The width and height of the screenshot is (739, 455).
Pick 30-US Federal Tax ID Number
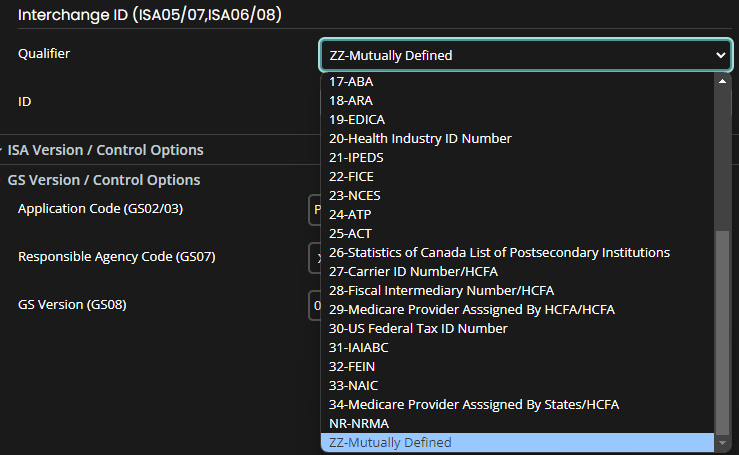418,329
